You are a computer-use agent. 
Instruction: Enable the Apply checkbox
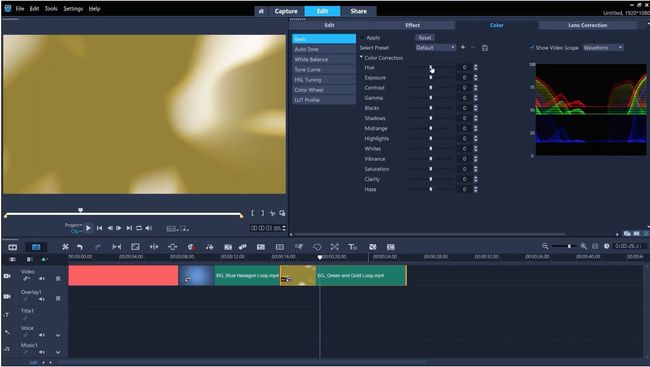pos(362,38)
